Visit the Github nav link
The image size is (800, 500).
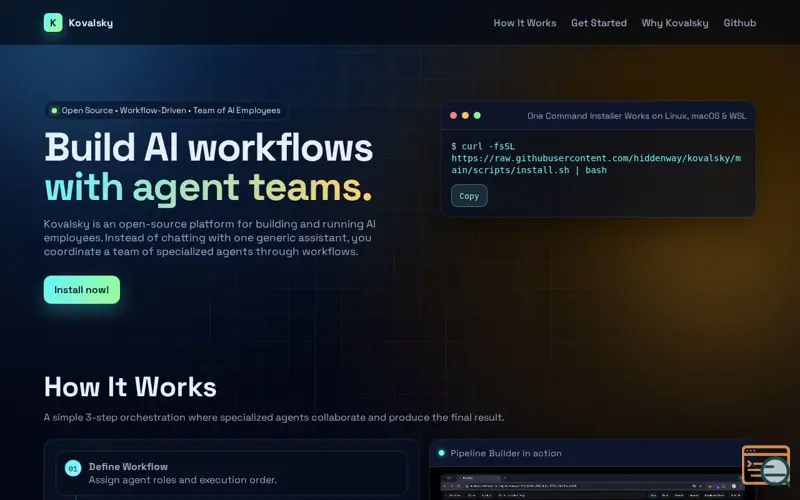click(739, 23)
